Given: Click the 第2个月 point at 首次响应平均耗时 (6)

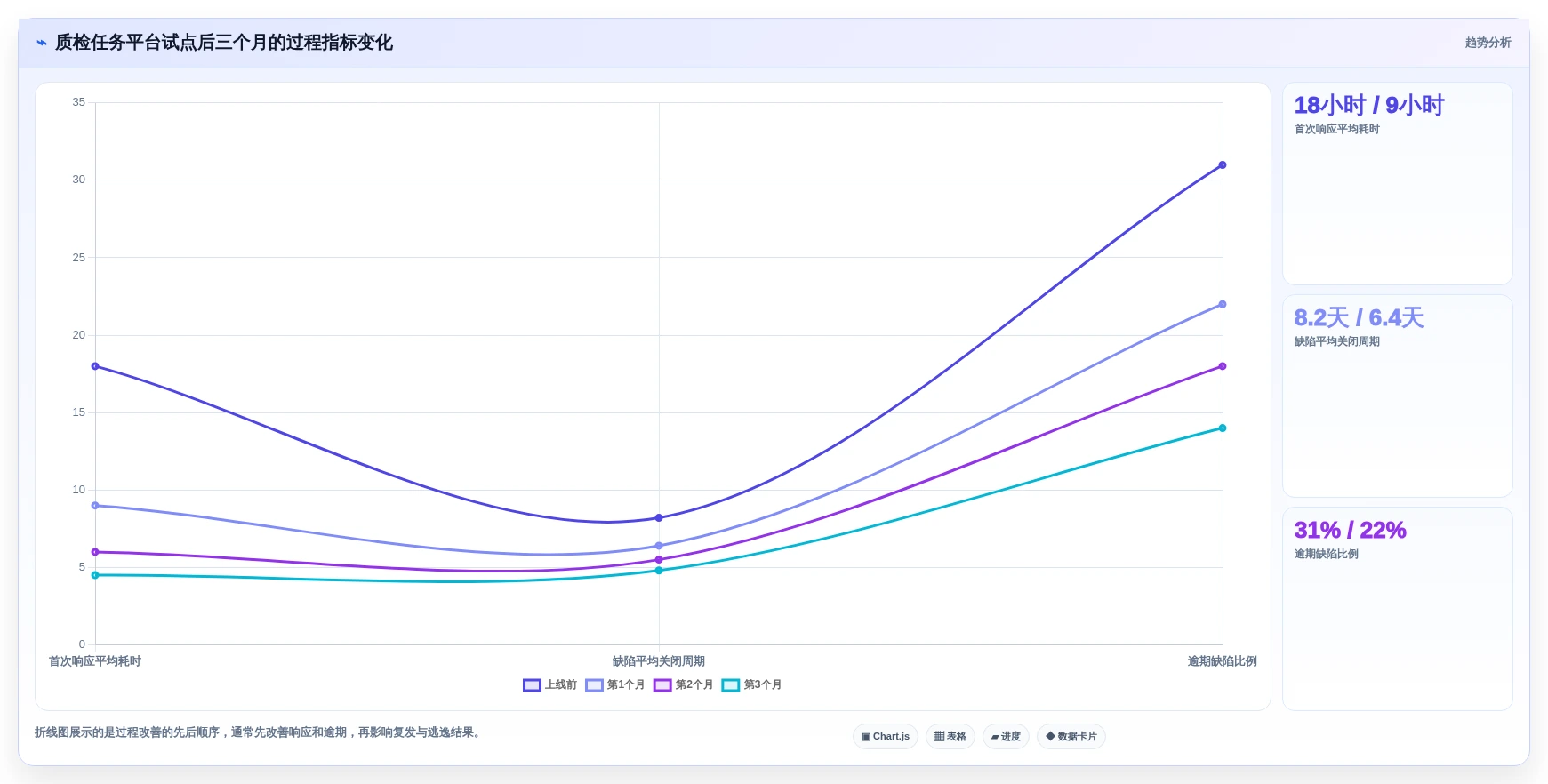Looking at the screenshot, I should pyautogui.click(x=95, y=552).
